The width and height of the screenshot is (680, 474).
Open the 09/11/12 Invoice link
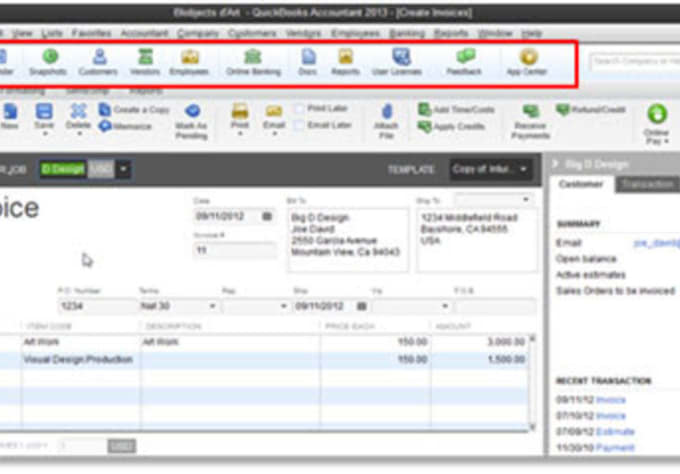point(611,400)
